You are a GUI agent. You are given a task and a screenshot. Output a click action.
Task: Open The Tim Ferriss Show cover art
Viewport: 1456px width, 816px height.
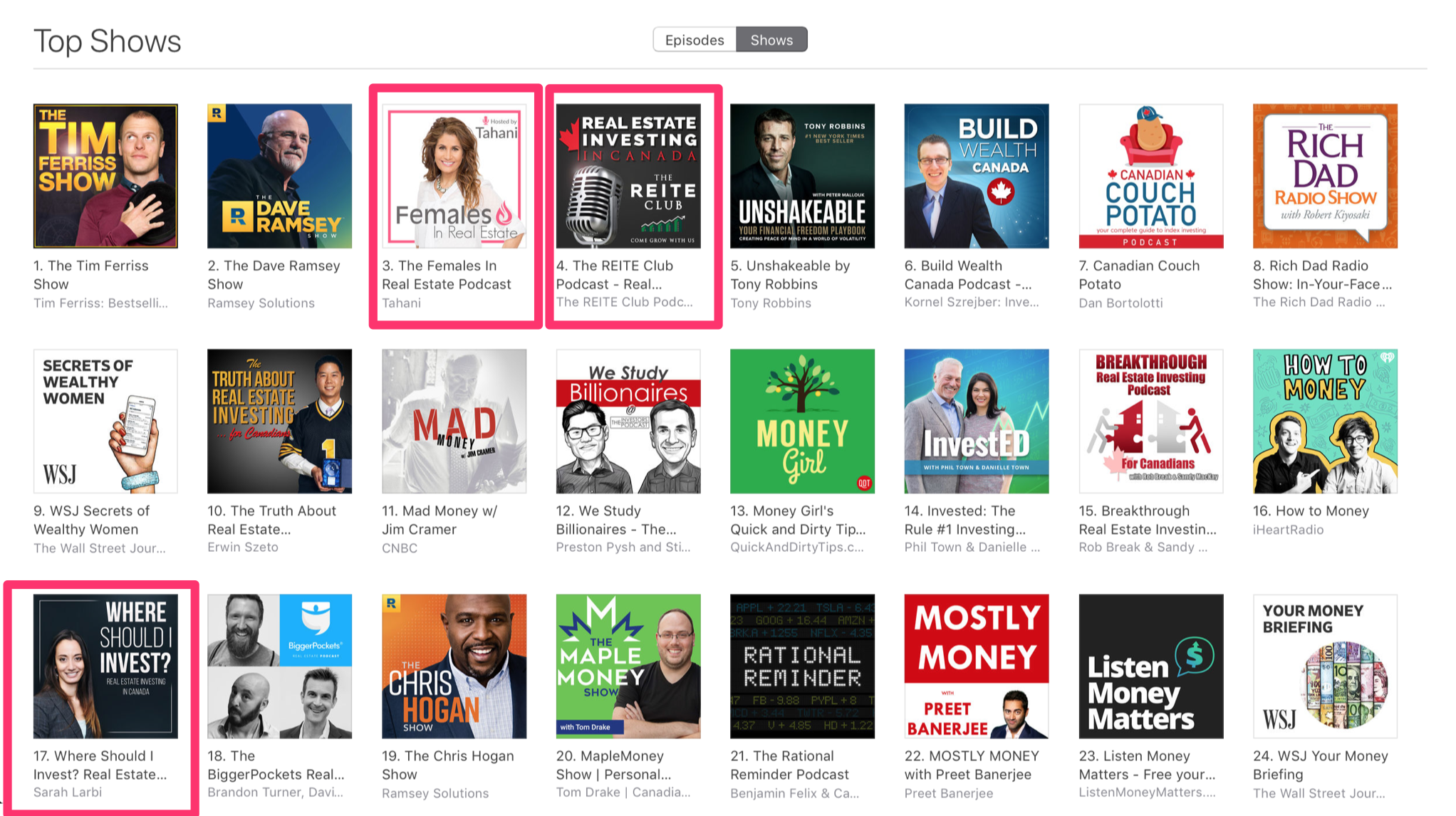pos(105,176)
